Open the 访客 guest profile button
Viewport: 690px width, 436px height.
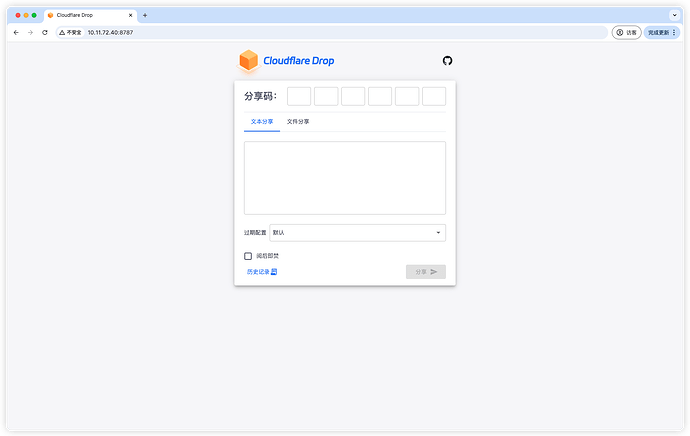coord(627,32)
